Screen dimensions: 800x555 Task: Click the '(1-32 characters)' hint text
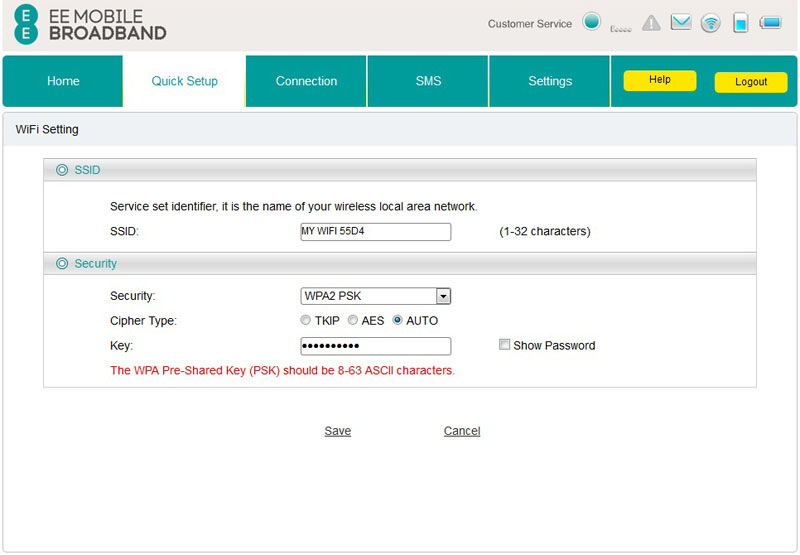(x=544, y=232)
